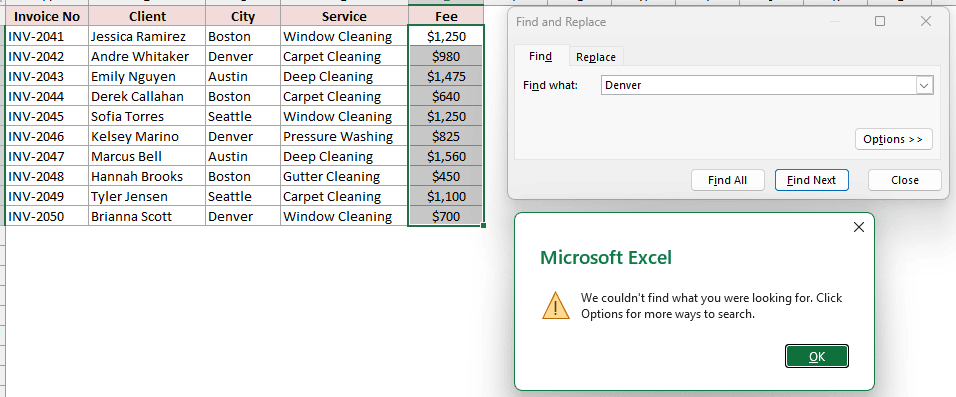Click the Find what input field
This screenshot has width=956, height=397.
tap(758, 85)
